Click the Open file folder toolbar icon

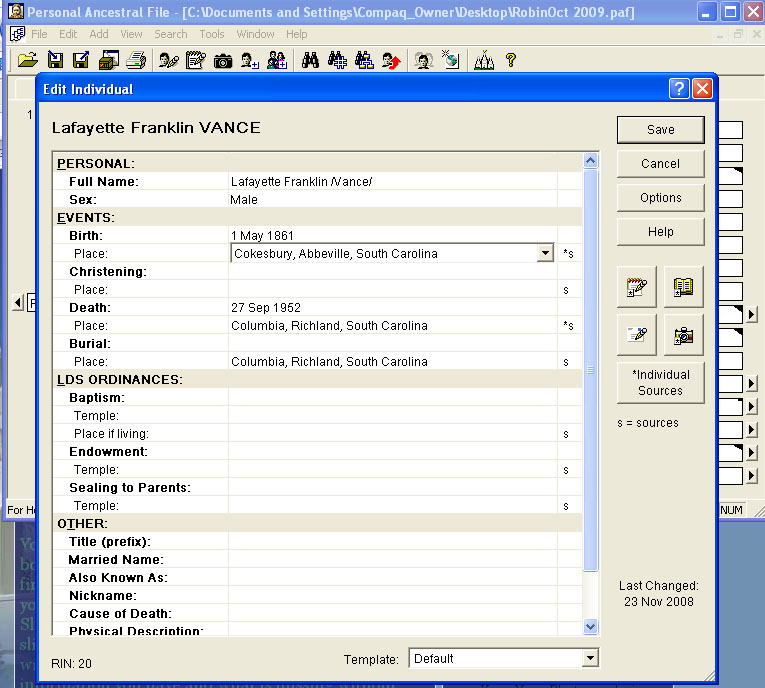[x=28, y=61]
